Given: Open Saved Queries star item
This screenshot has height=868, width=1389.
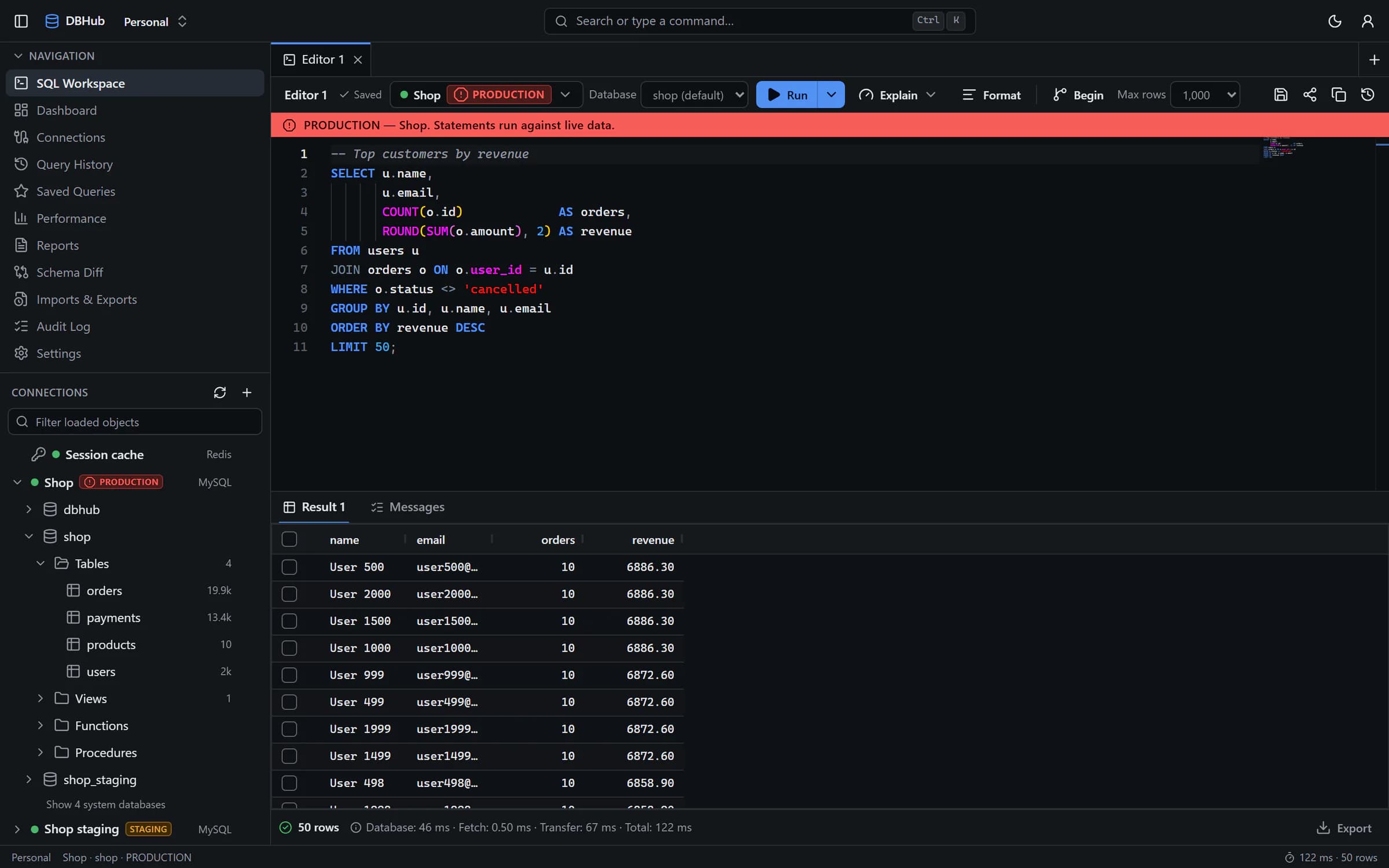Looking at the screenshot, I should [x=135, y=191].
